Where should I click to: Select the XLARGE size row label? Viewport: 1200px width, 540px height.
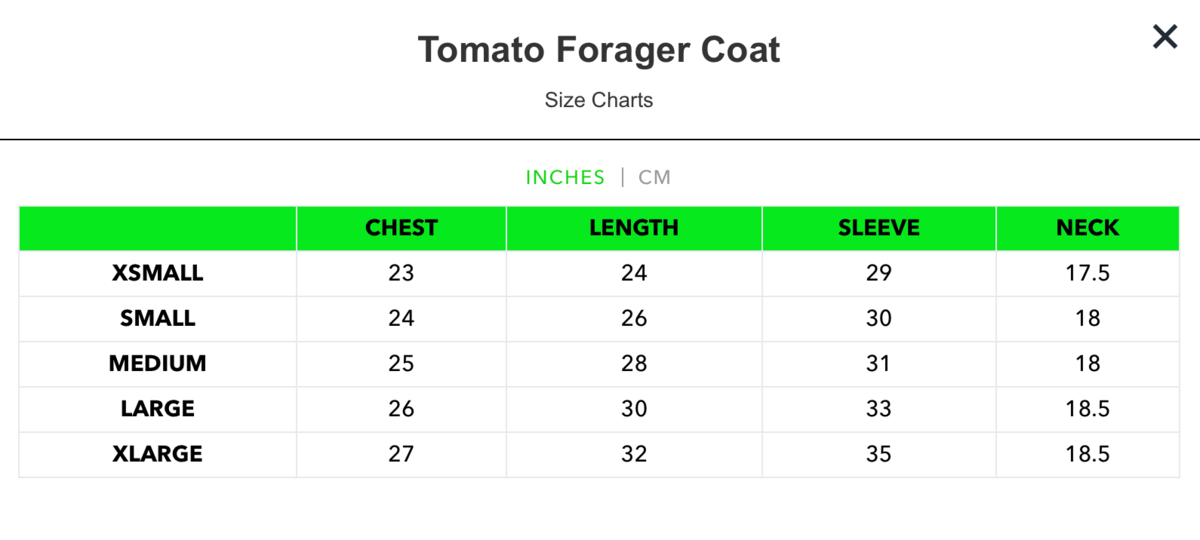pyautogui.click(x=158, y=454)
